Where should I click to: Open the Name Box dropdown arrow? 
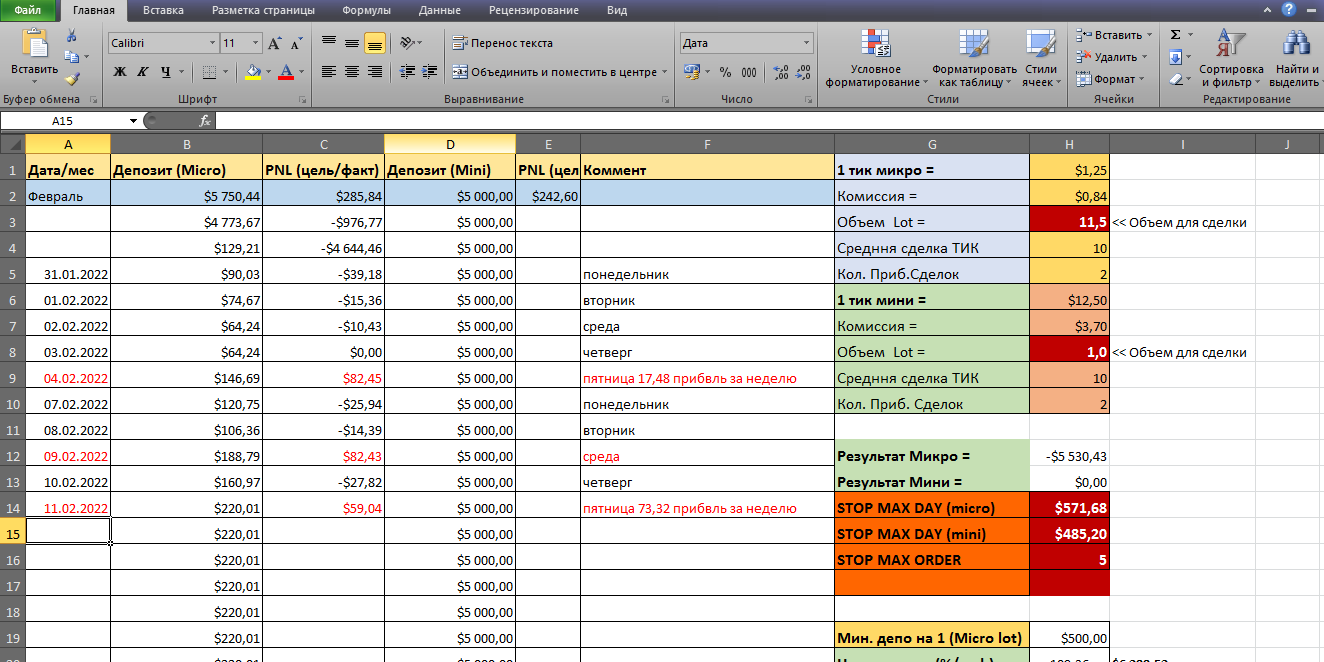133,121
